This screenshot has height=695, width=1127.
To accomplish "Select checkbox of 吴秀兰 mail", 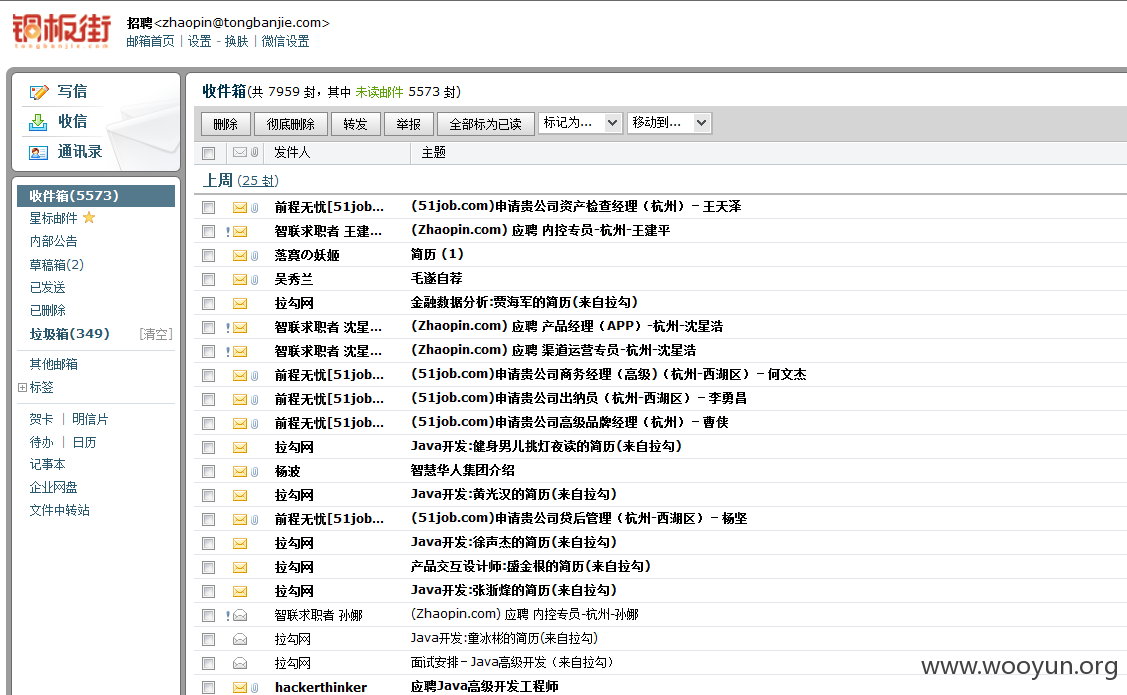I will [x=208, y=280].
